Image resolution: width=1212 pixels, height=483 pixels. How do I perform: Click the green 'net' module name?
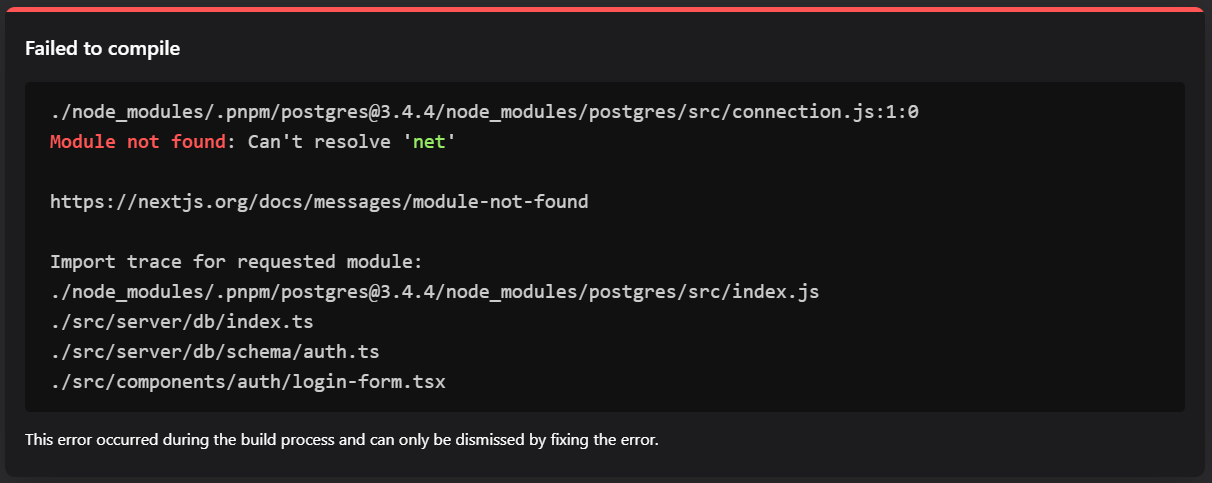430,142
